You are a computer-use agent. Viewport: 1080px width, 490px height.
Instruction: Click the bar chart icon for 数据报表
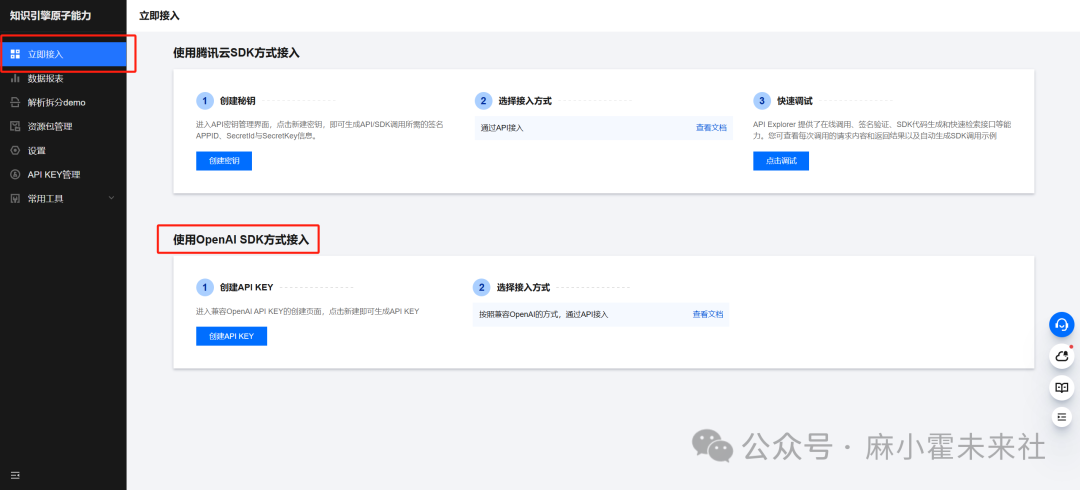(x=15, y=79)
